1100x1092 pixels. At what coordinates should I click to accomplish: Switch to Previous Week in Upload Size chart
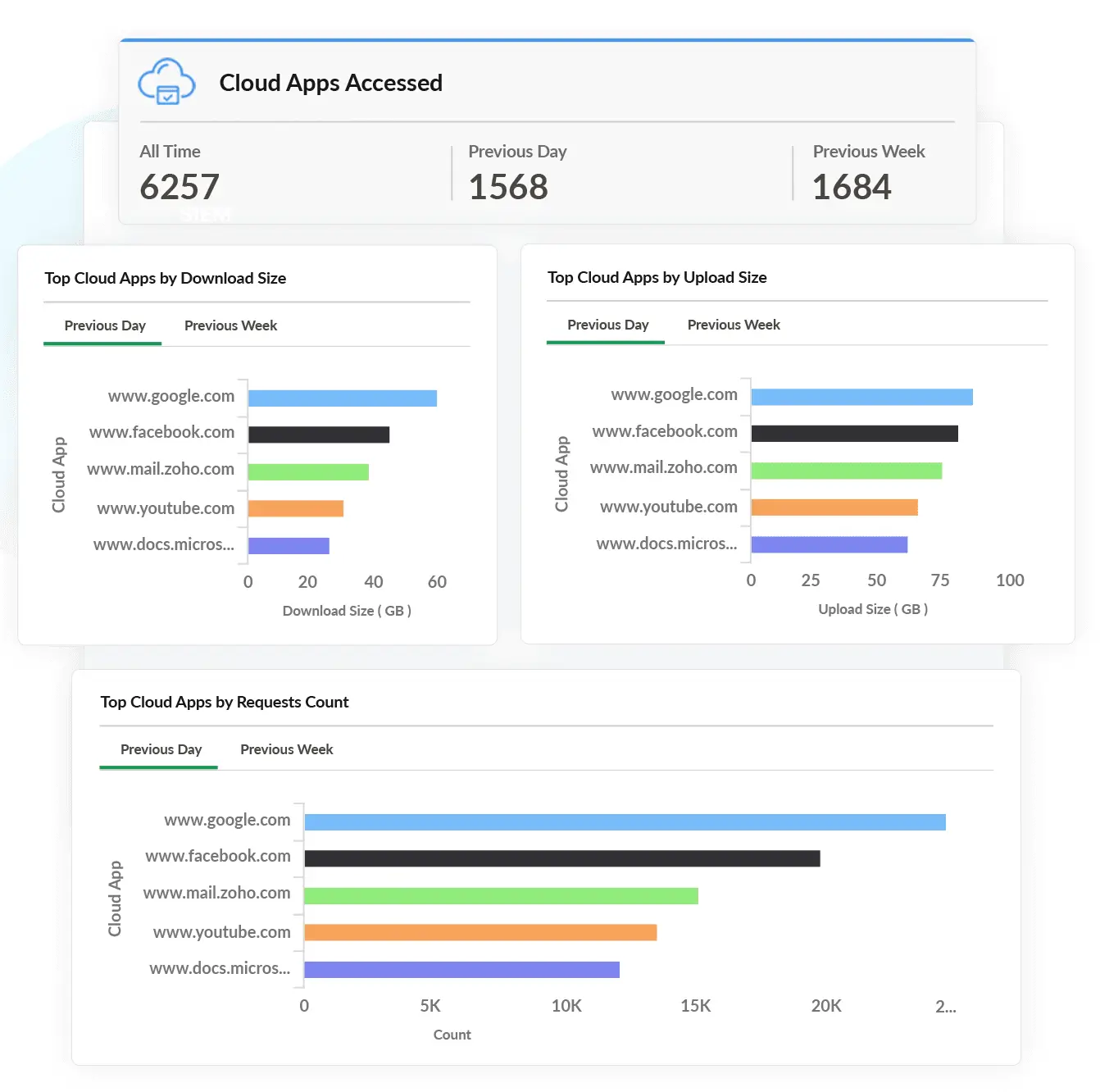(x=734, y=325)
